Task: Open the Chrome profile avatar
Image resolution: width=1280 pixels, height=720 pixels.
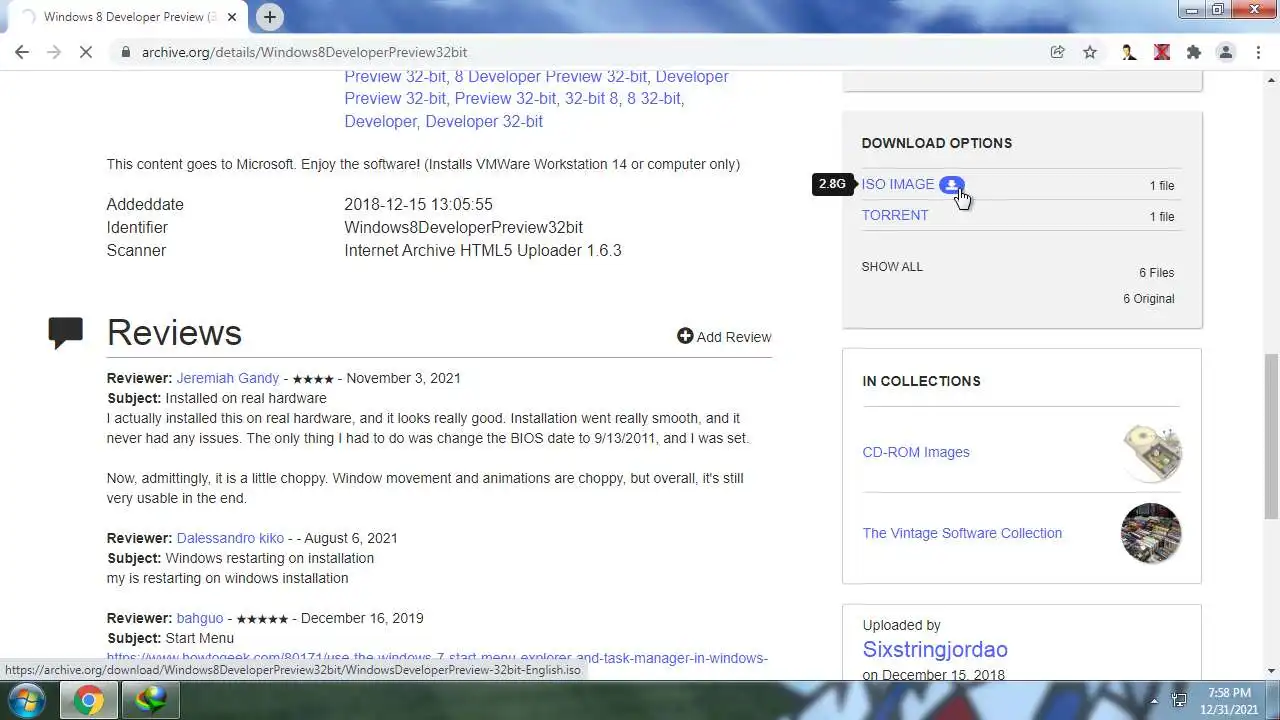Action: click(1226, 52)
